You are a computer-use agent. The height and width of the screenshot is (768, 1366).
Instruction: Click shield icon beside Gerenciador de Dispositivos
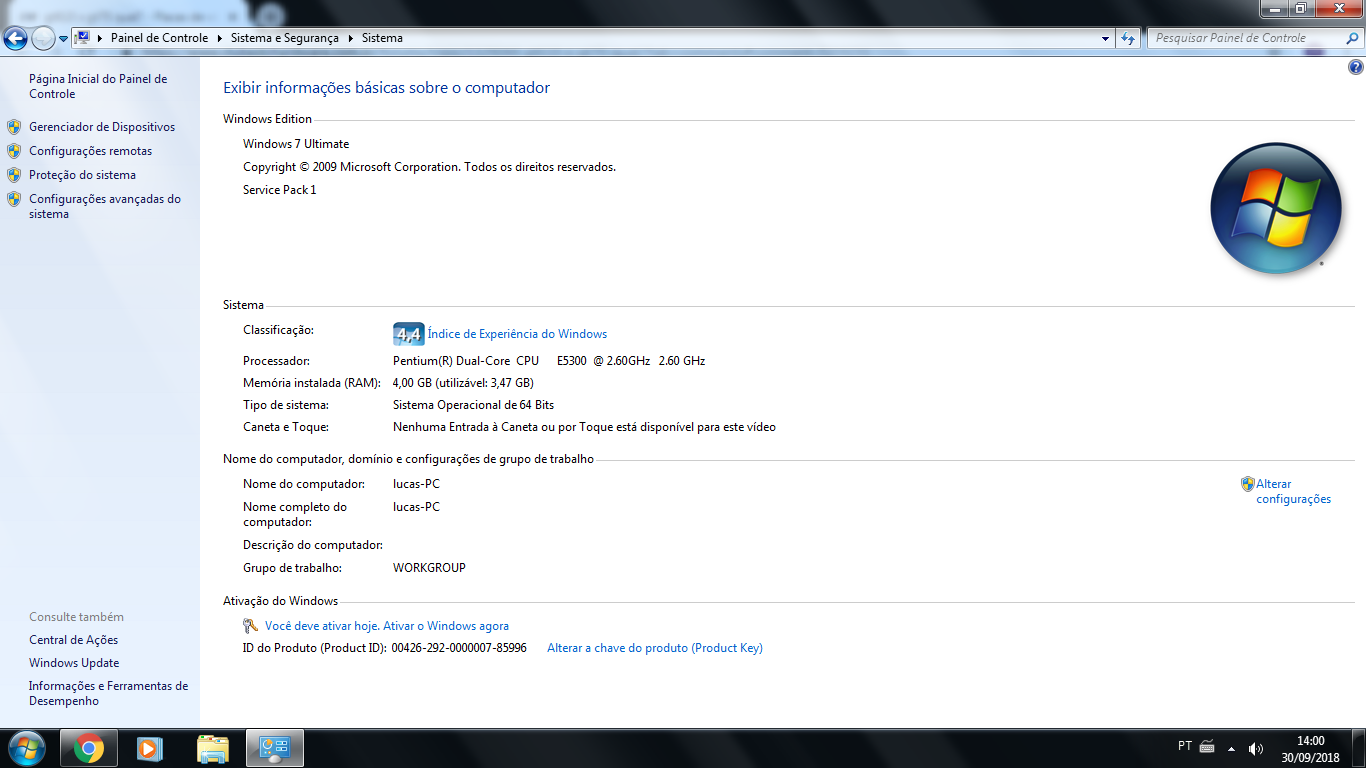(14, 127)
